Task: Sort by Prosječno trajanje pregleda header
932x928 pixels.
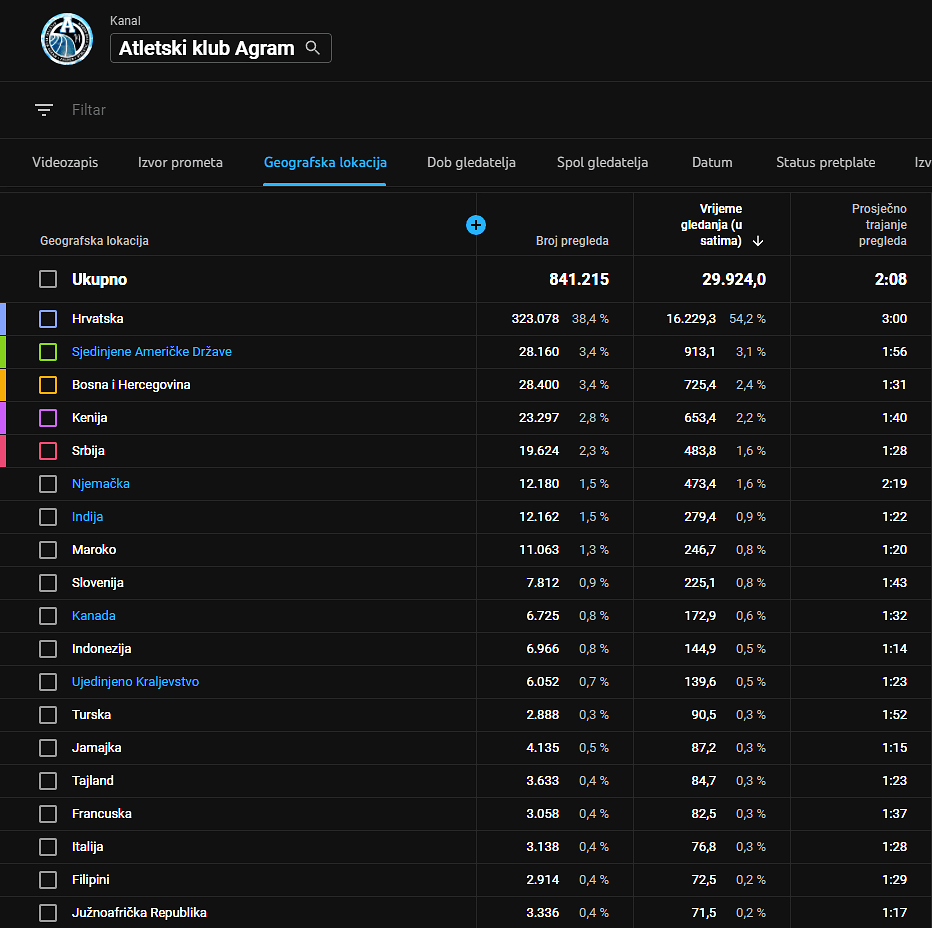Action: 878,225
